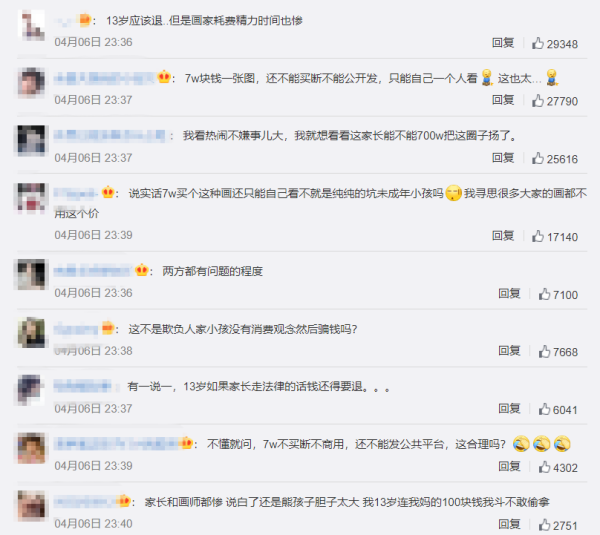Click the crown badge on 7w块钱 comment
Screen dimensions: 600x535
pos(164,77)
